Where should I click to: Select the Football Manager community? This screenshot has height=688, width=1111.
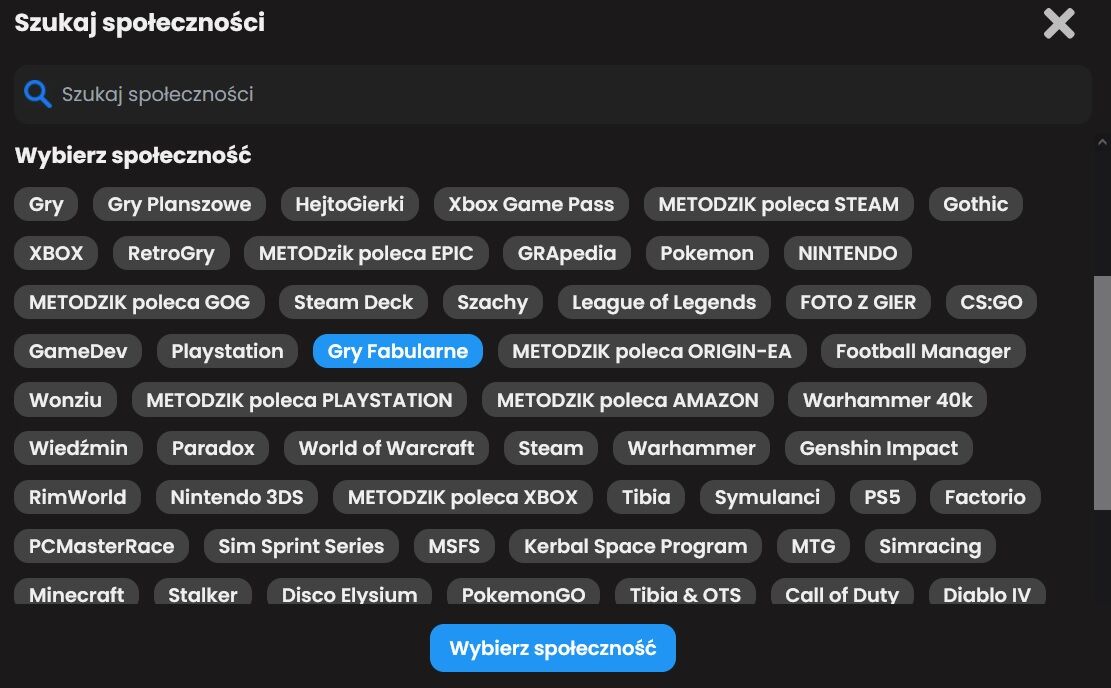[922, 351]
